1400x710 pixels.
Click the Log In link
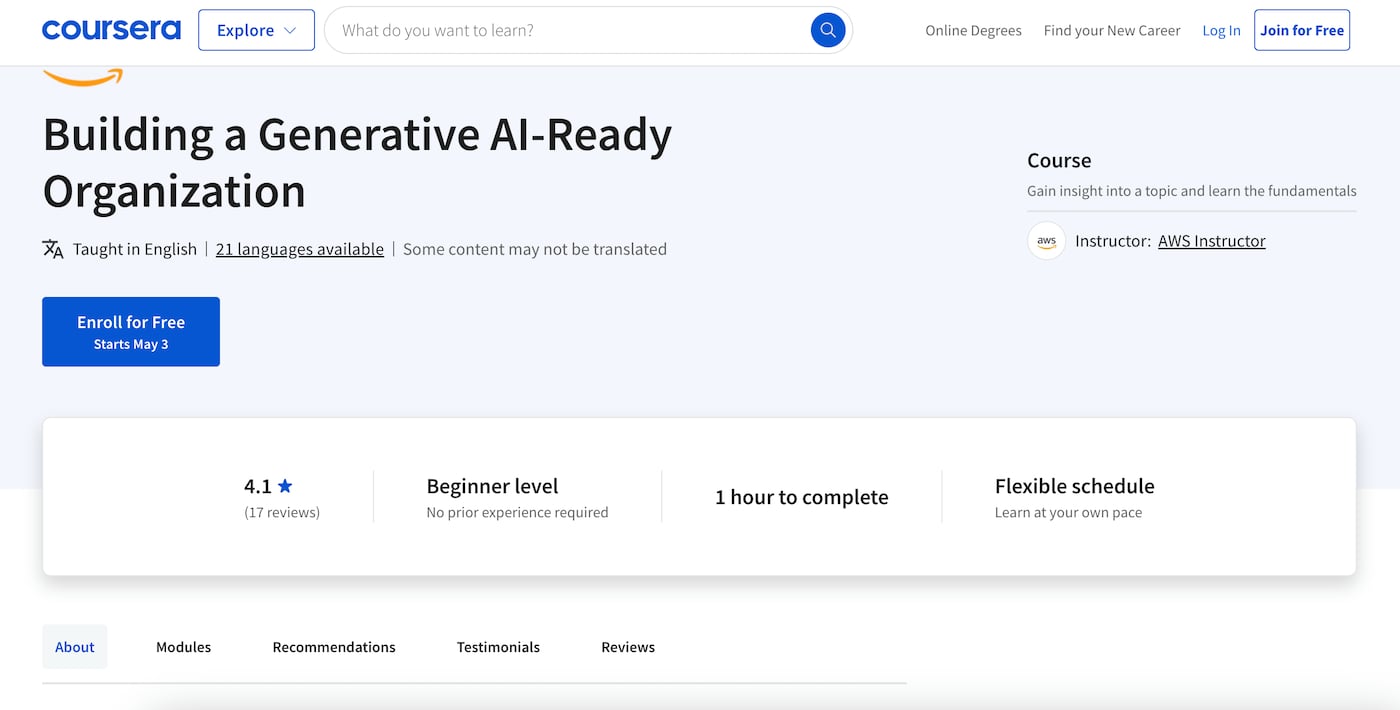pos(1221,30)
